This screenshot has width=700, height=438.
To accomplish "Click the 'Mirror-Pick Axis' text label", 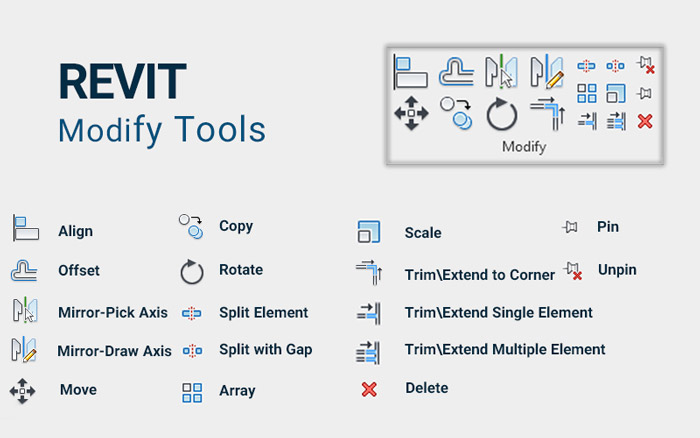I will tap(113, 313).
